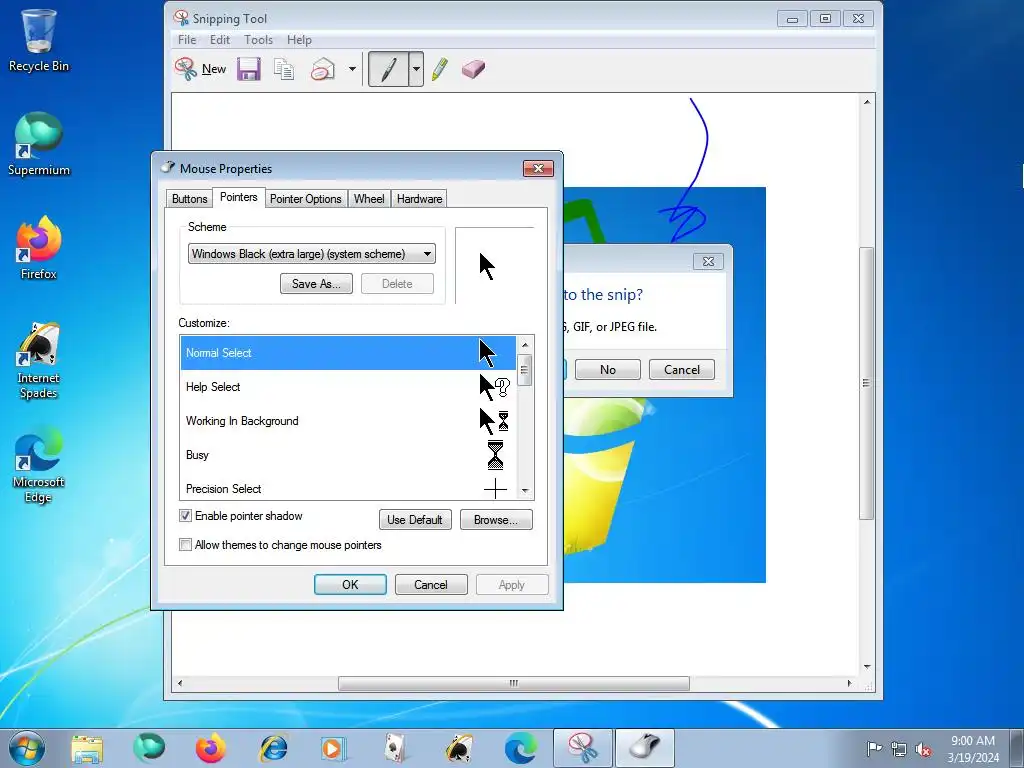Open Internet Spades taskbar icon
The image size is (1024, 768).
(x=458, y=748)
